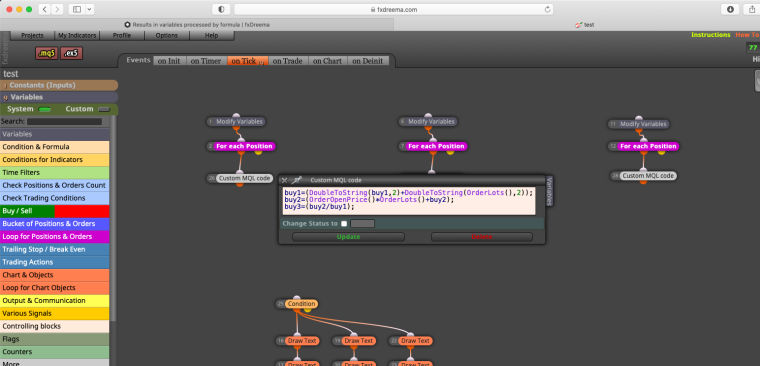Expand the Condition & Formula category
Viewport: 760px width, 366px height.
pos(55,147)
